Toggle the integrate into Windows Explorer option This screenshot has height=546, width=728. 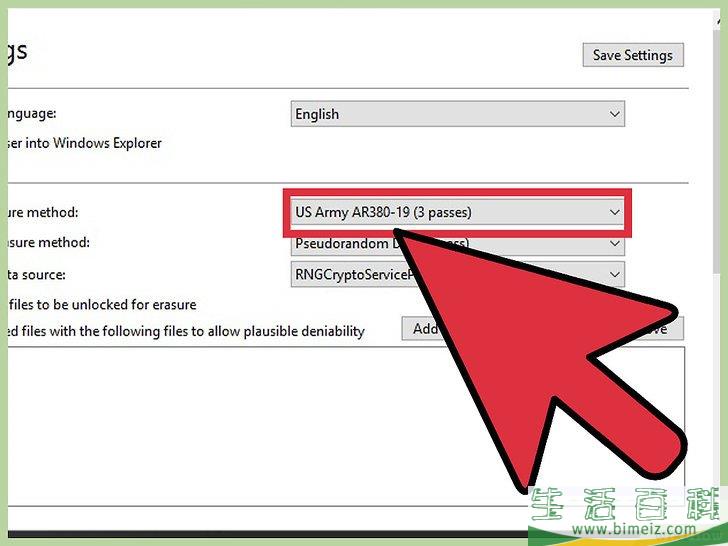click(x=80, y=143)
